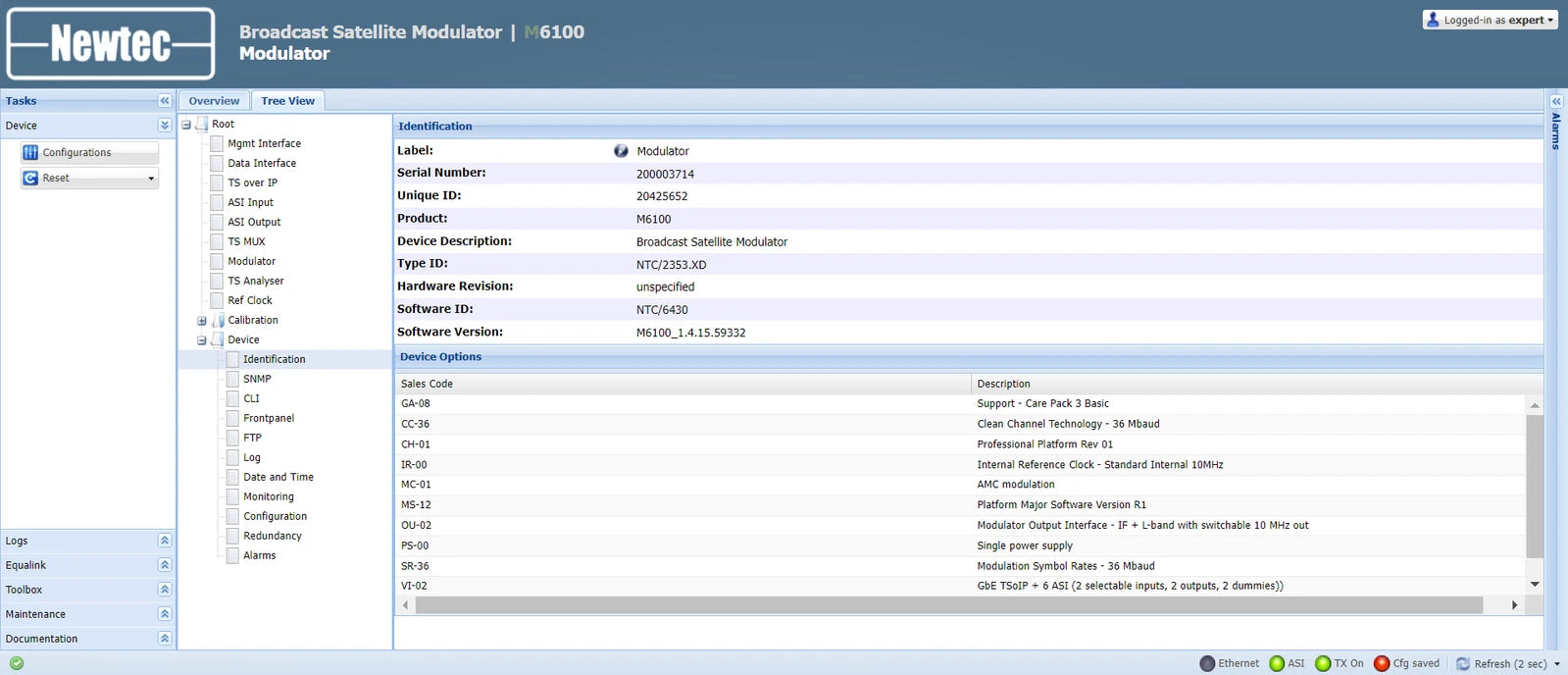Open the Configurations icon button
1568x675 pixels.
[x=30, y=152]
